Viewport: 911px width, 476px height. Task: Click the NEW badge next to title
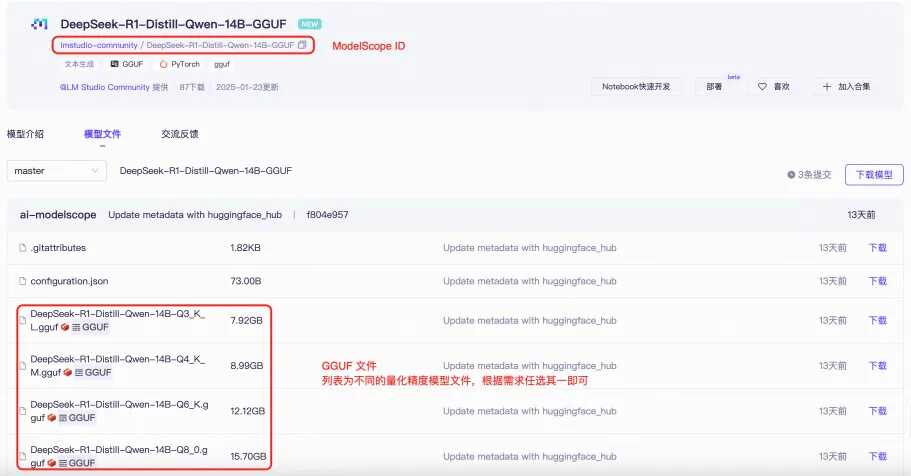point(310,24)
